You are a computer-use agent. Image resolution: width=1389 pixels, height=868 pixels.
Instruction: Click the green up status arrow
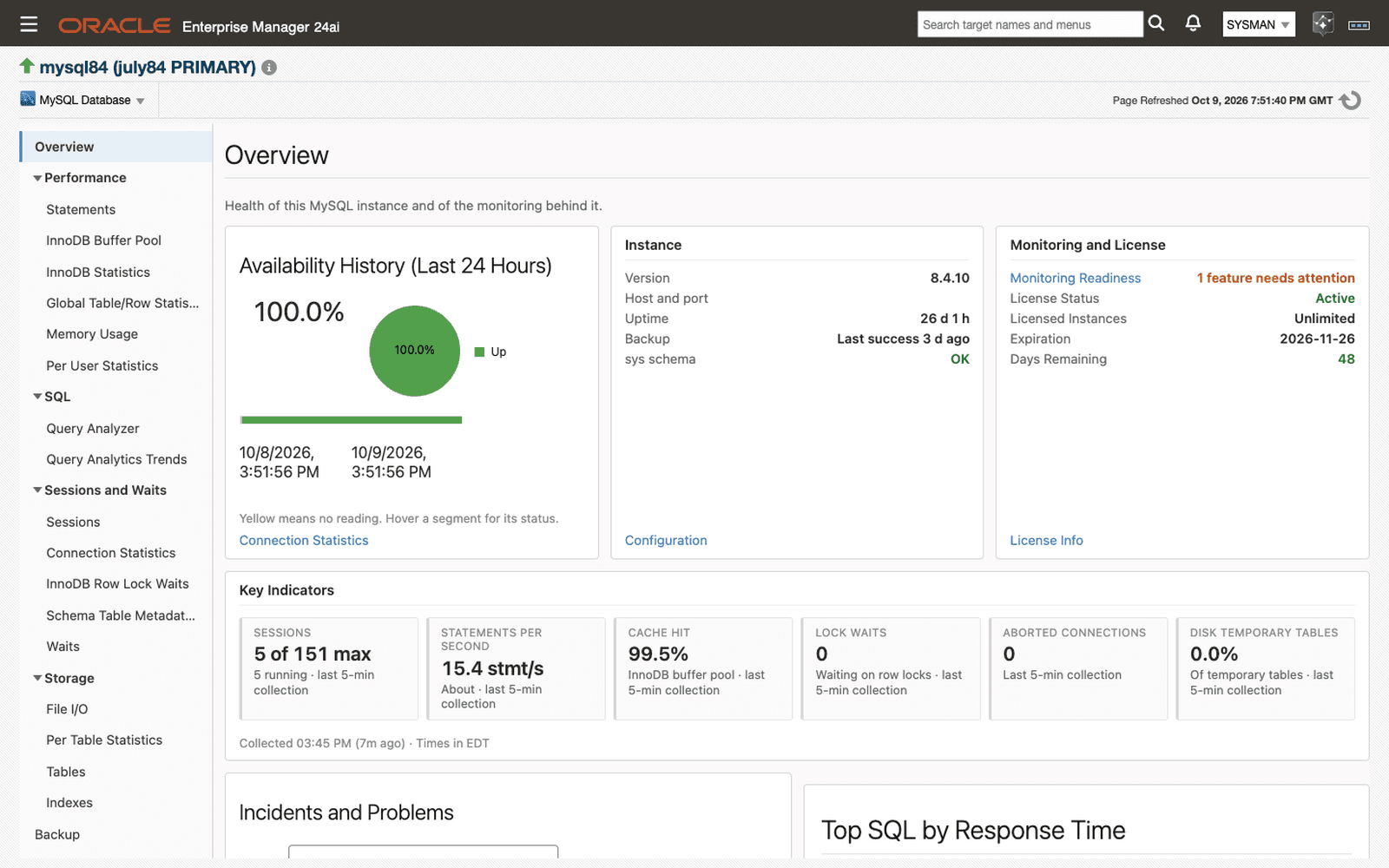point(27,66)
